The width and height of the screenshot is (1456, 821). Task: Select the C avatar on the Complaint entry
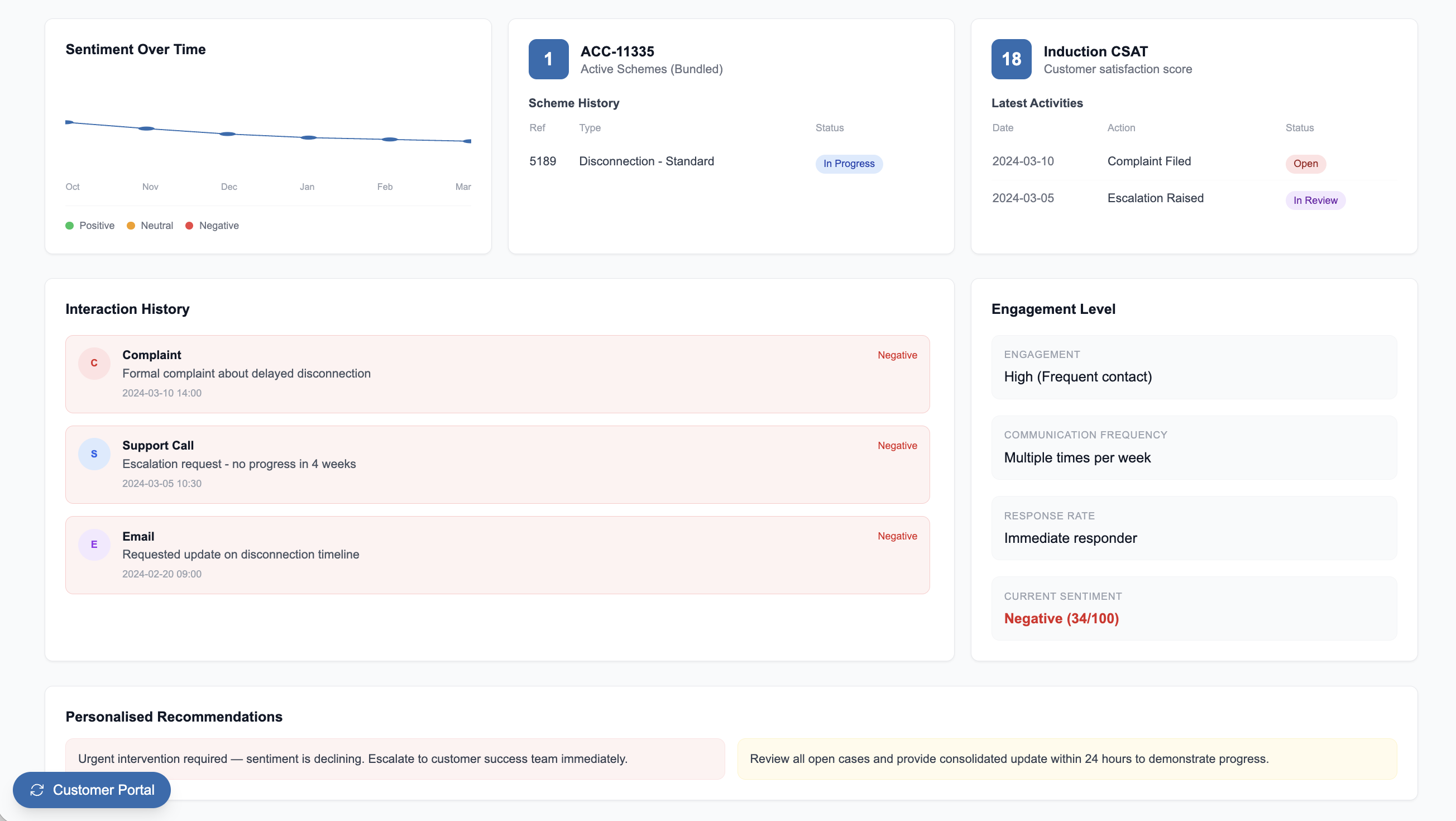pos(94,363)
